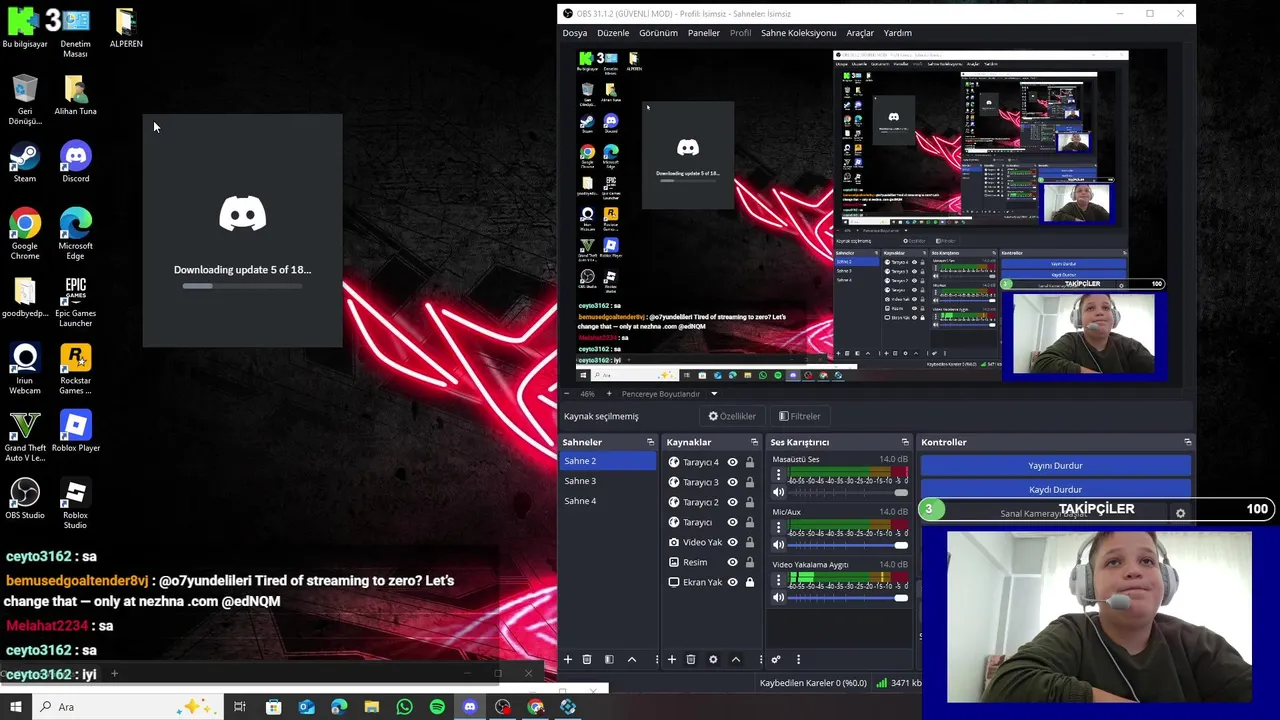Open advanced audio properties gears icon
This screenshot has height=720, width=1280.
click(776, 660)
